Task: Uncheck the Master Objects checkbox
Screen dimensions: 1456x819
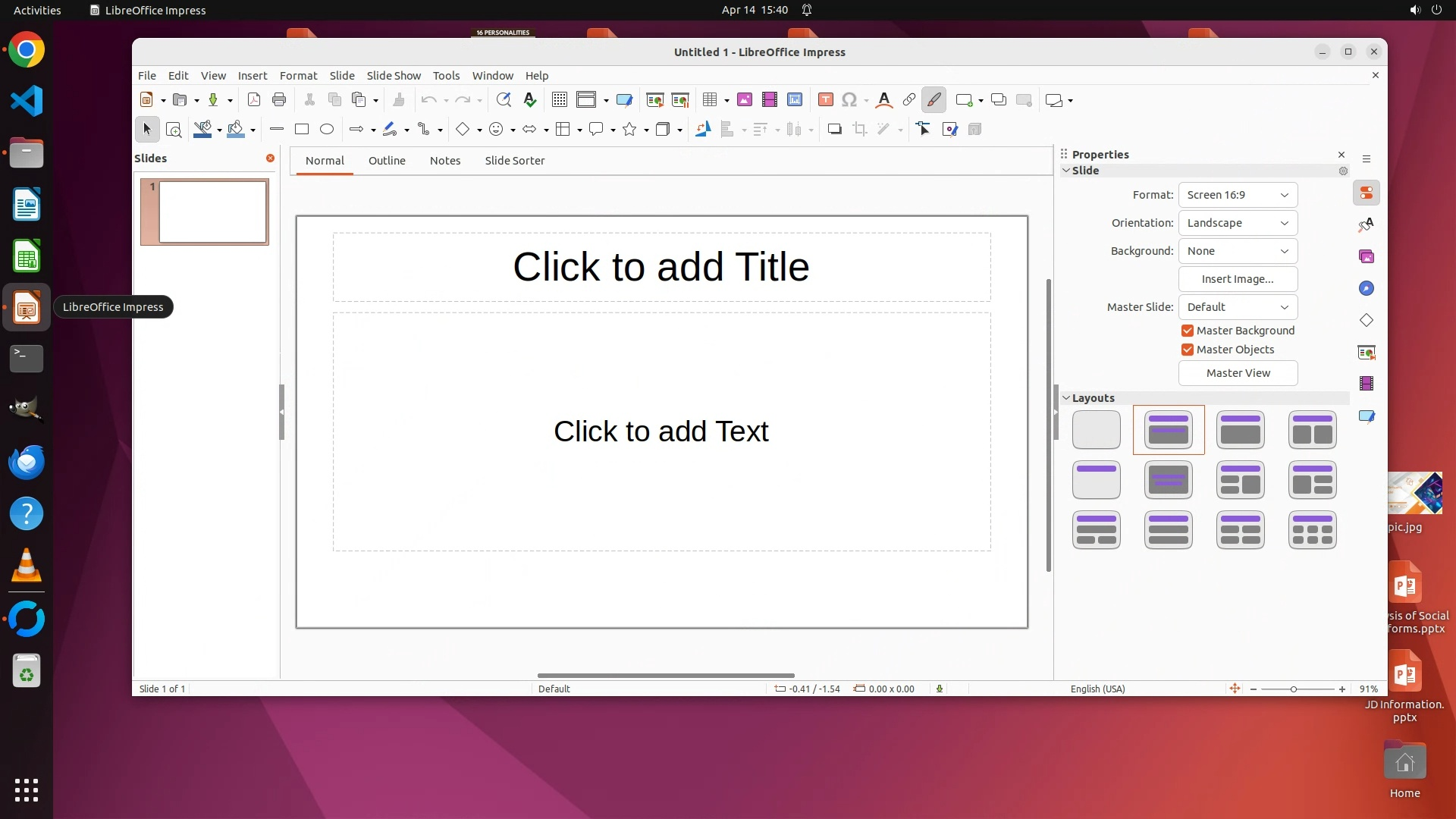Action: (1188, 350)
